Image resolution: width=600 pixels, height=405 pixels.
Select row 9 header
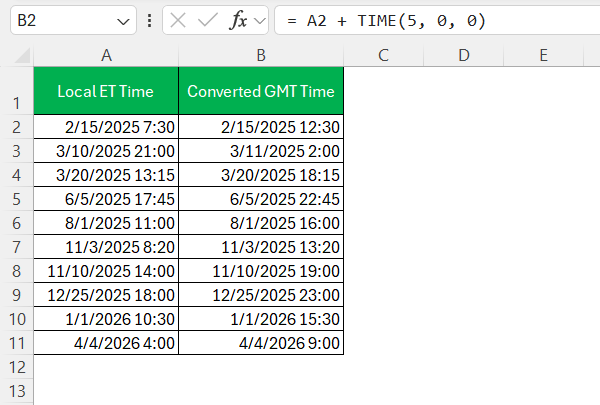16,295
